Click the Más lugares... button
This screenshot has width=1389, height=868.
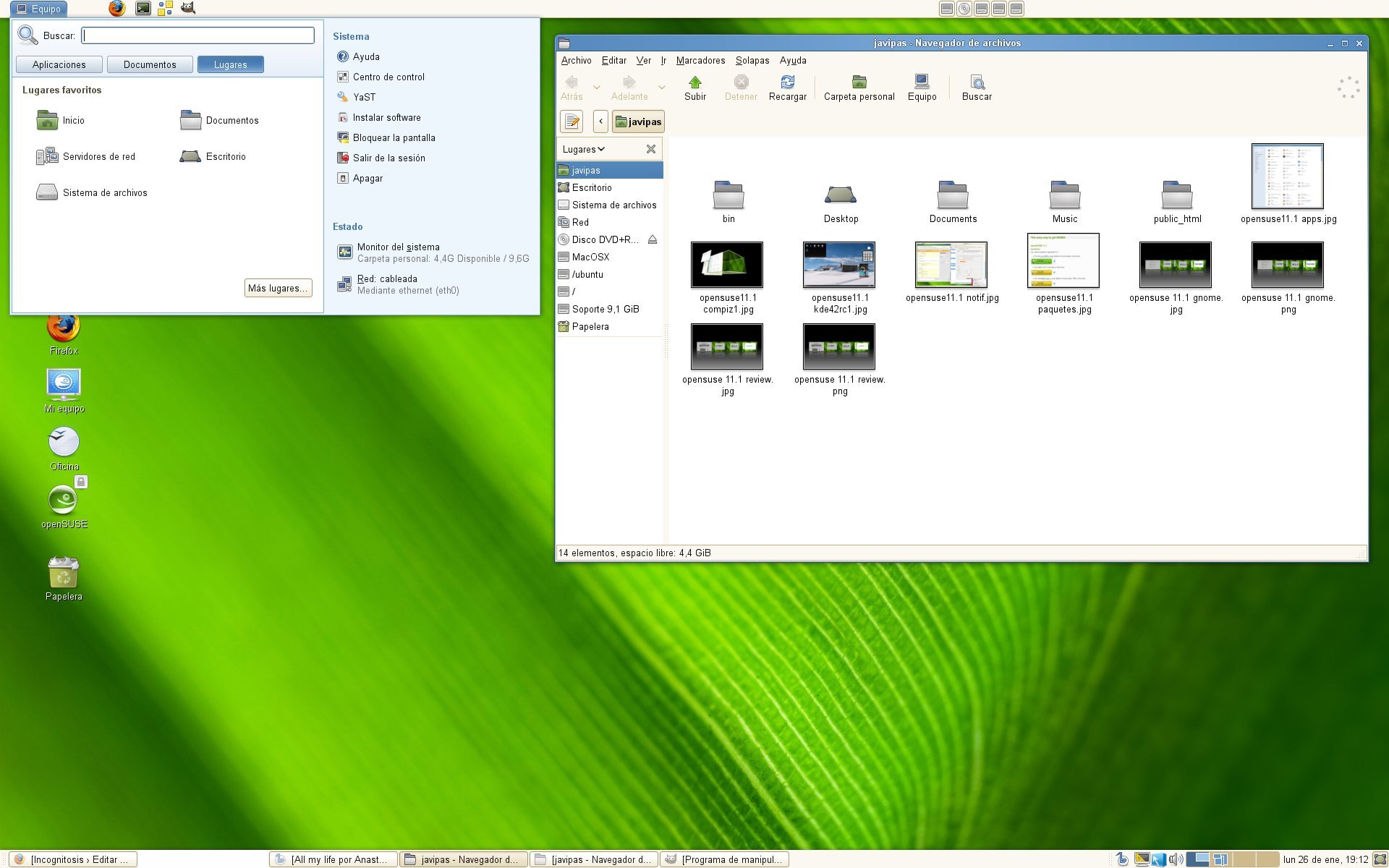tap(279, 288)
